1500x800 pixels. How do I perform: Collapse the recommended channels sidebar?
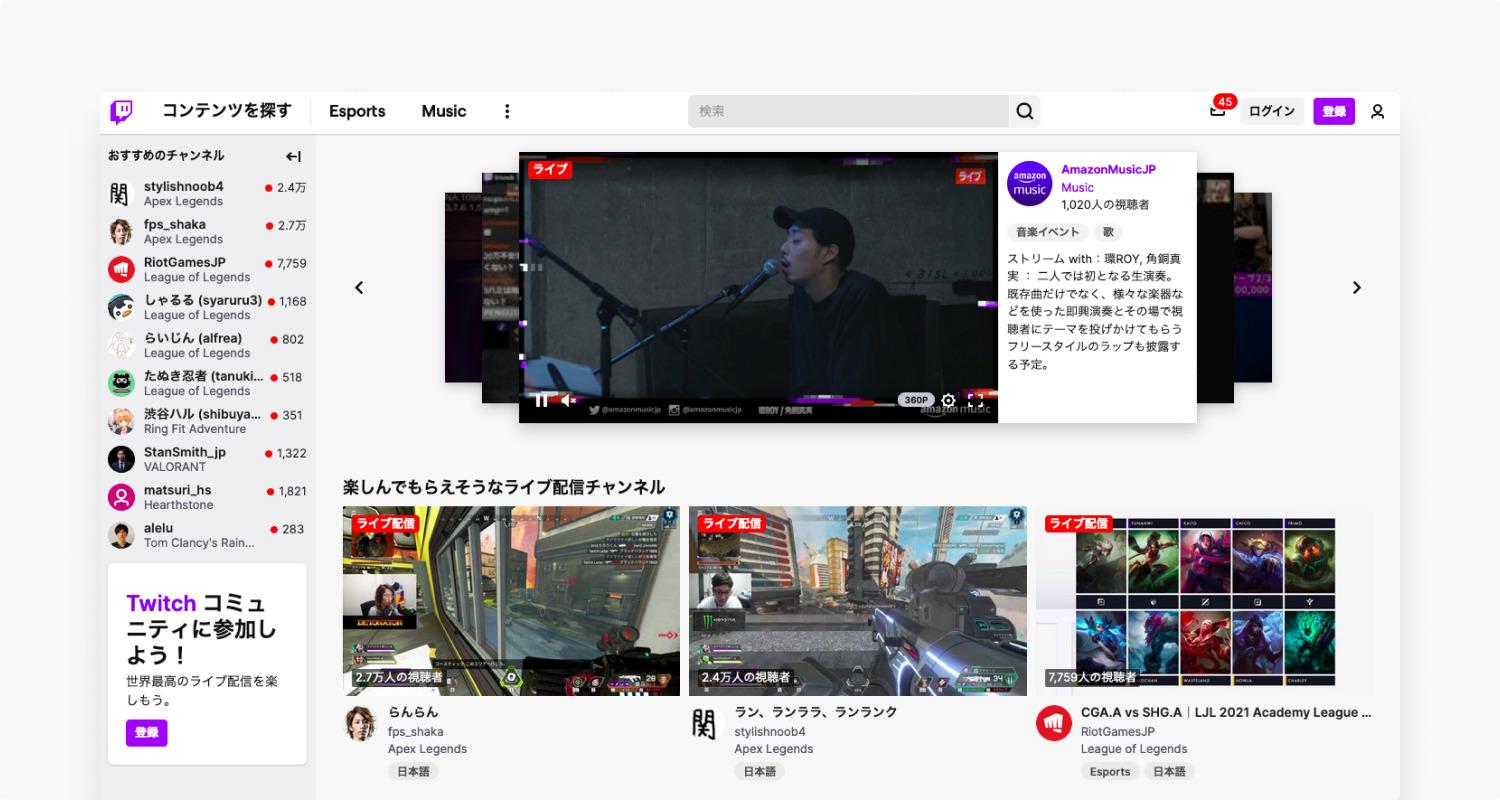(293, 156)
